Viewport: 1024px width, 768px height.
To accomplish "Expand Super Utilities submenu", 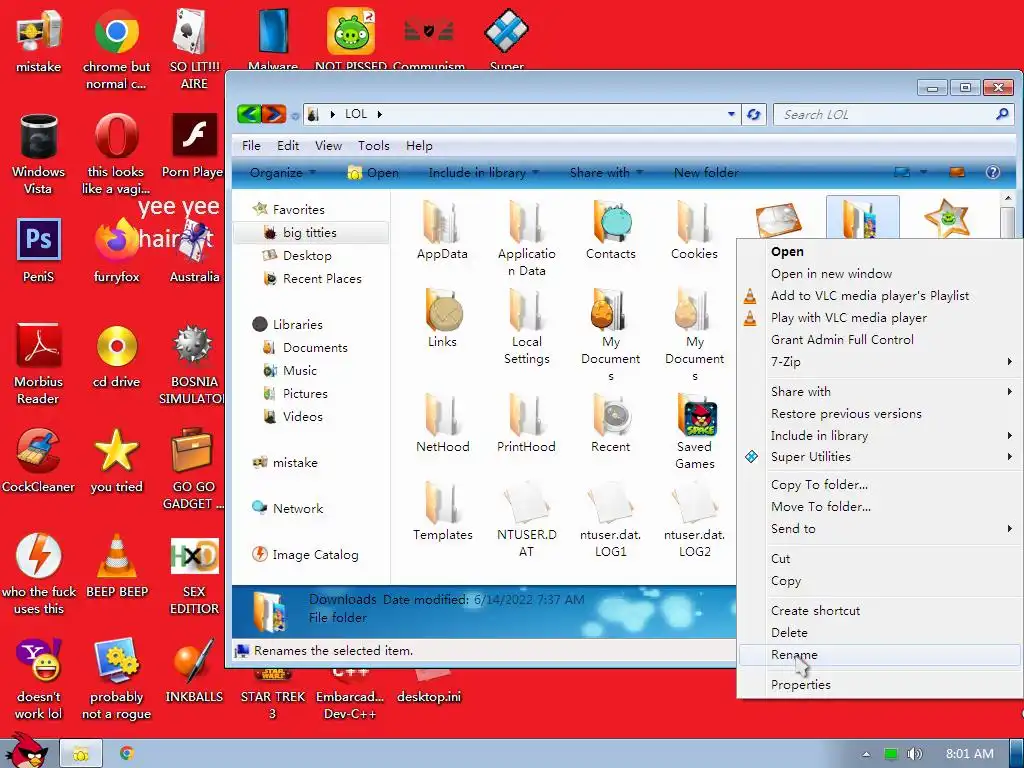I will pos(881,456).
